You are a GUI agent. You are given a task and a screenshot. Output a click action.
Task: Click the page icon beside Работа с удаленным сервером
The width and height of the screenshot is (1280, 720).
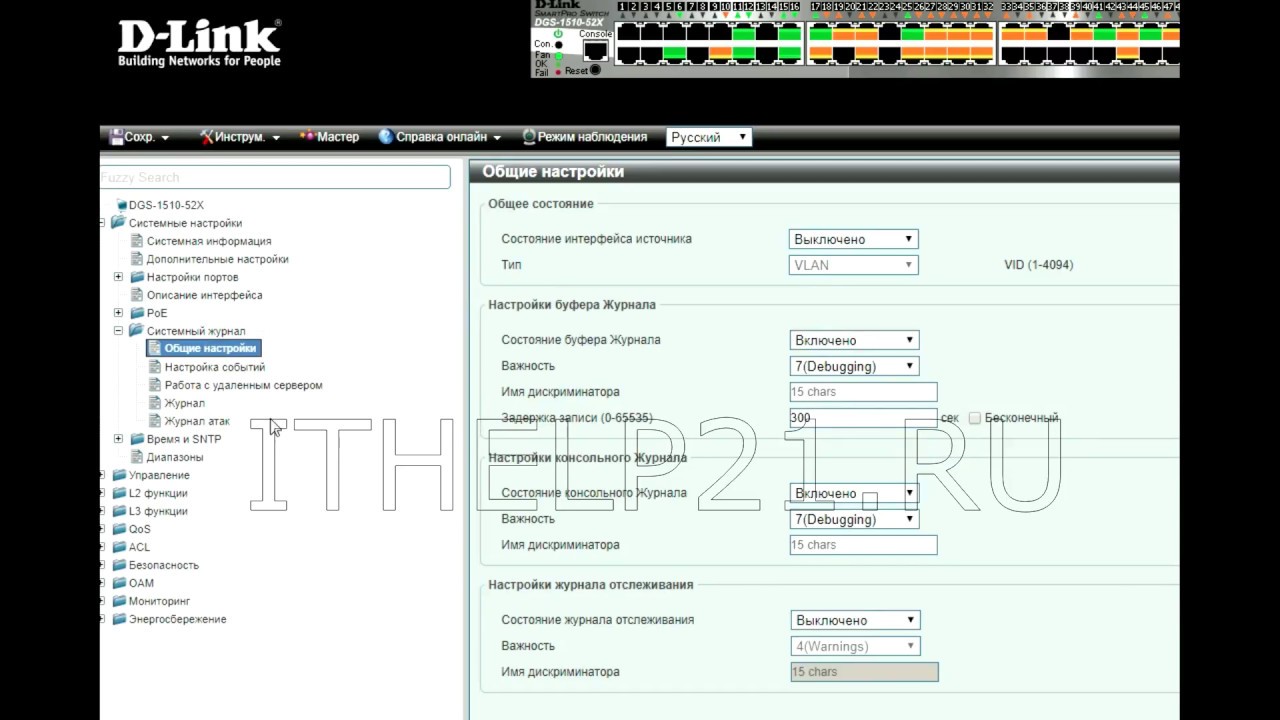(x=155, y=385)
